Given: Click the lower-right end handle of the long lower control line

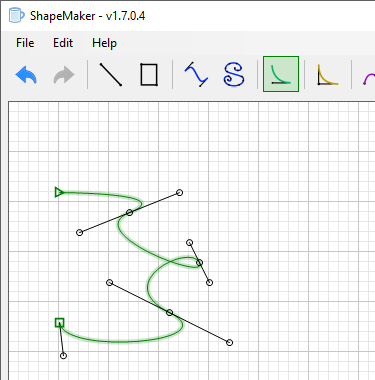Looking at the screenshot, I should coord(229,342).
